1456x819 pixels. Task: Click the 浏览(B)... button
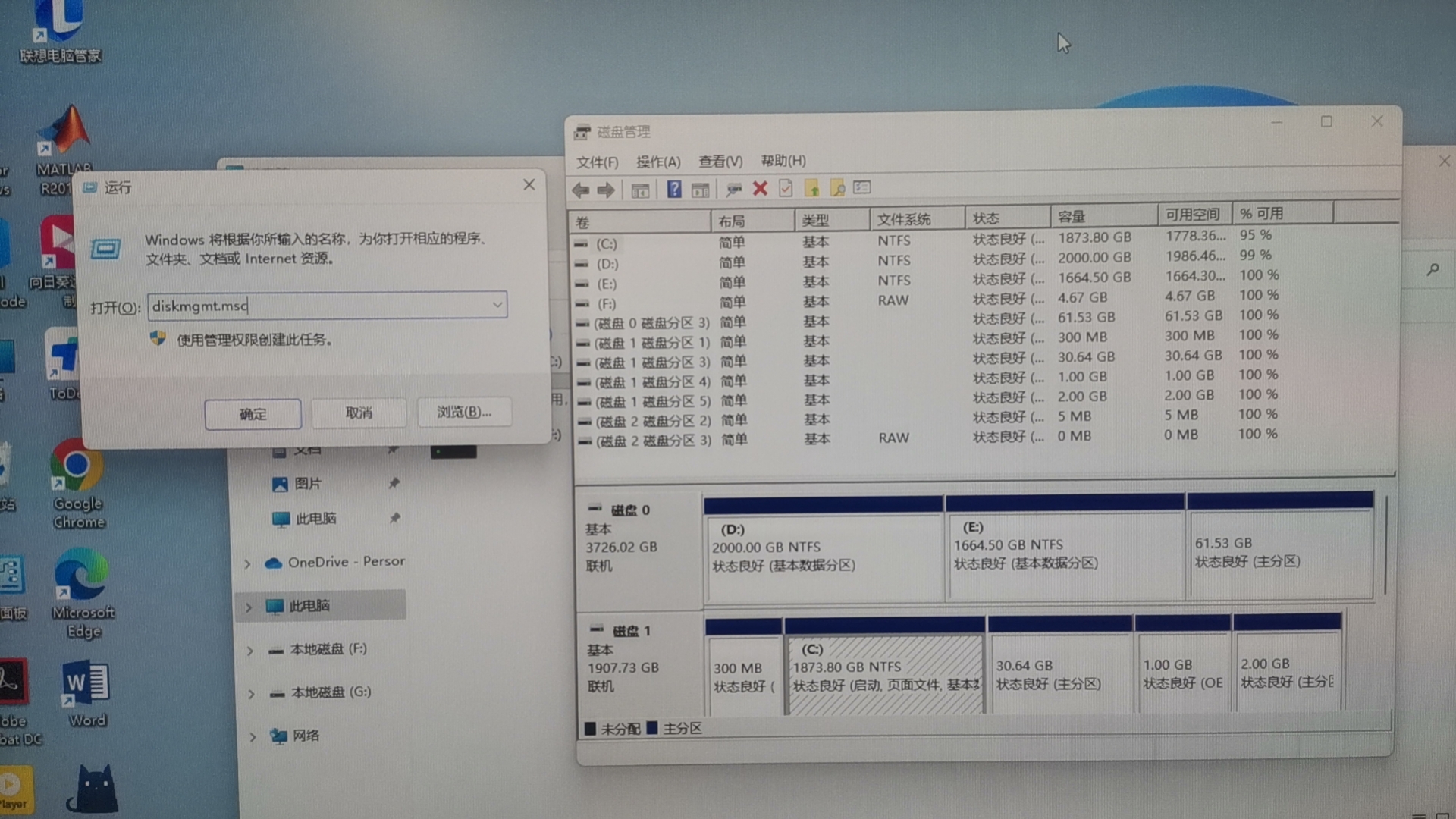click(463, 412)
